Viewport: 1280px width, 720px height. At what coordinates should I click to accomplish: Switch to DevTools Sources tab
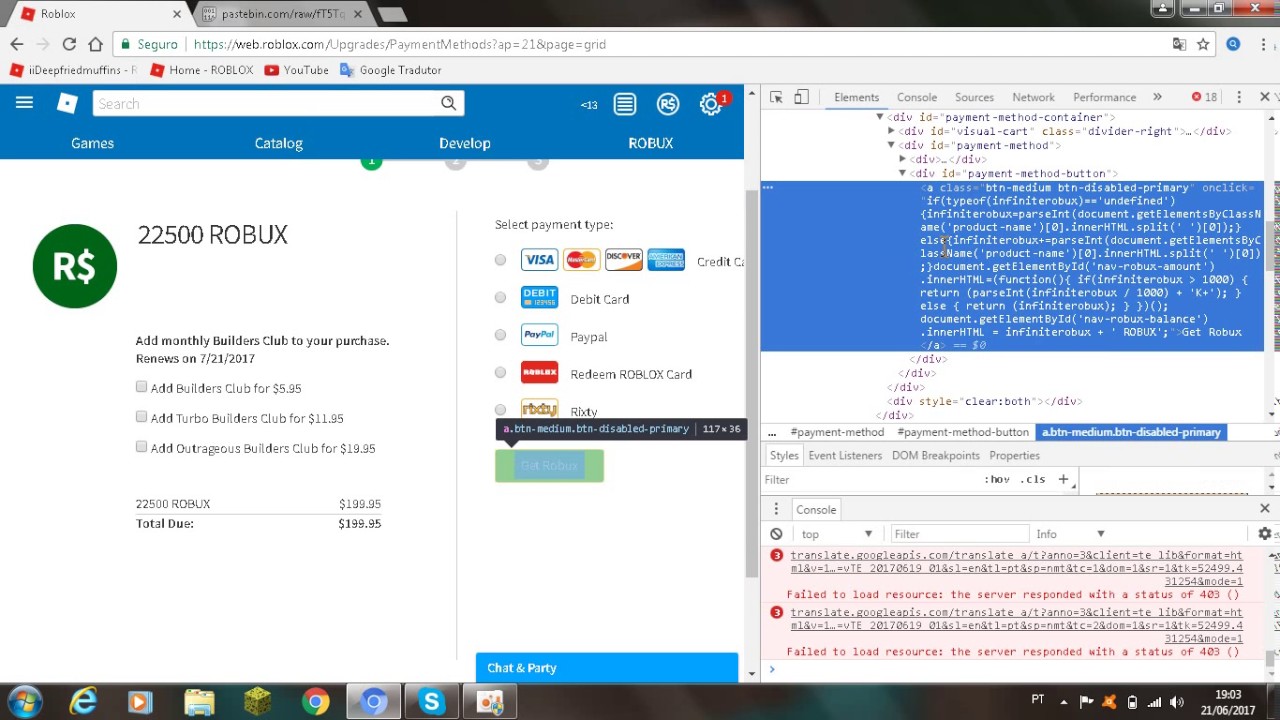point(974,97)
